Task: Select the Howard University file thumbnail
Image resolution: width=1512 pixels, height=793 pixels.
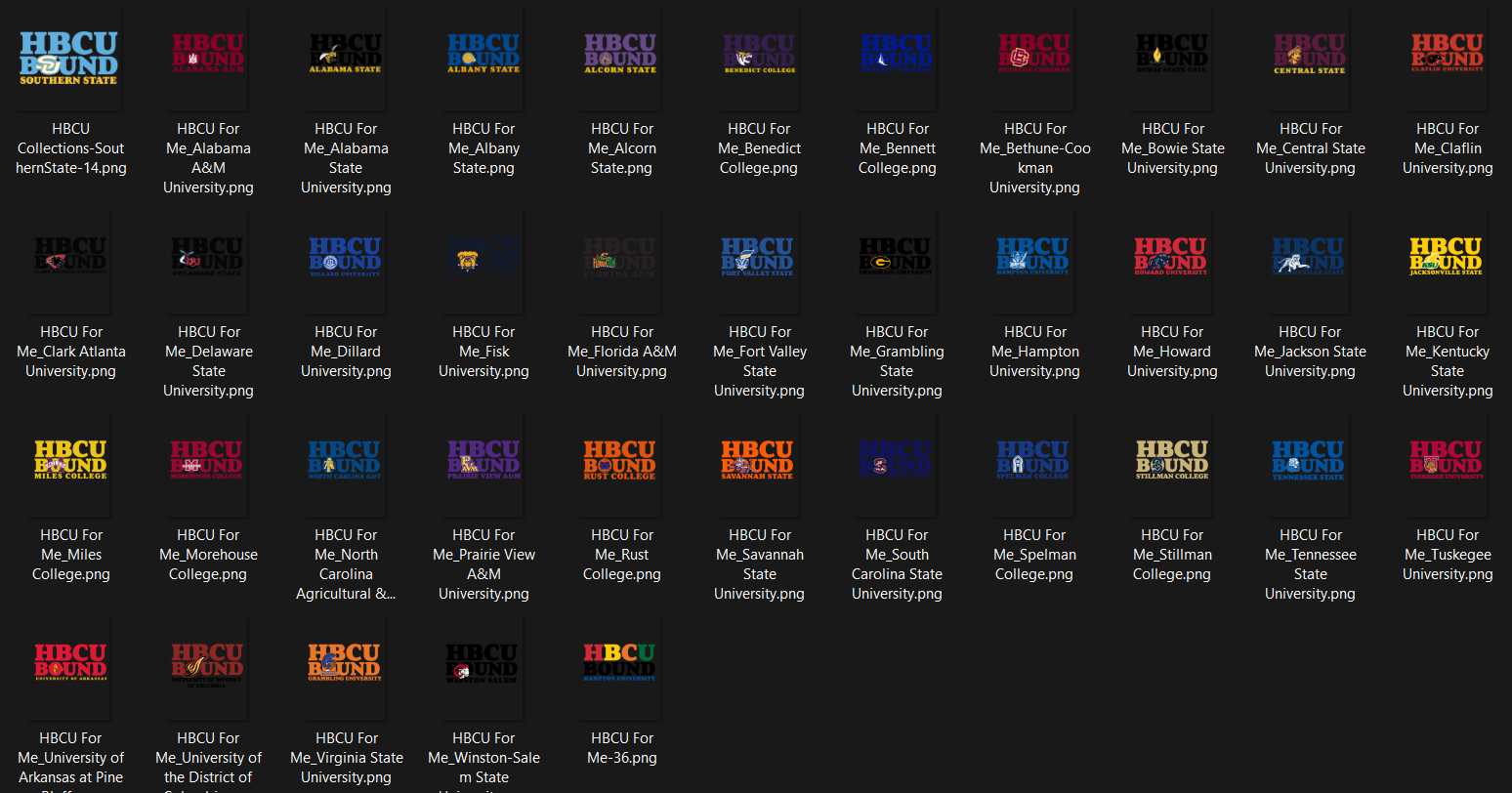Action: (1171, 262)
